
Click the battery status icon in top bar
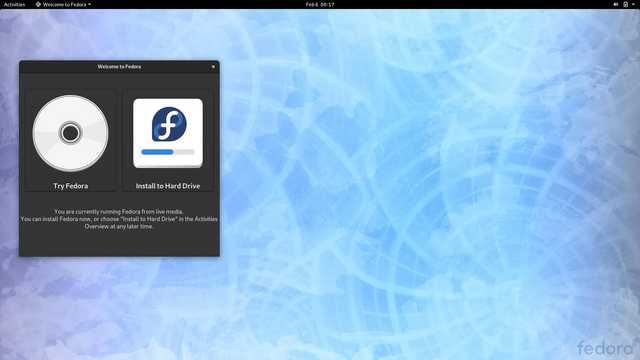click(x=625, y=4)
